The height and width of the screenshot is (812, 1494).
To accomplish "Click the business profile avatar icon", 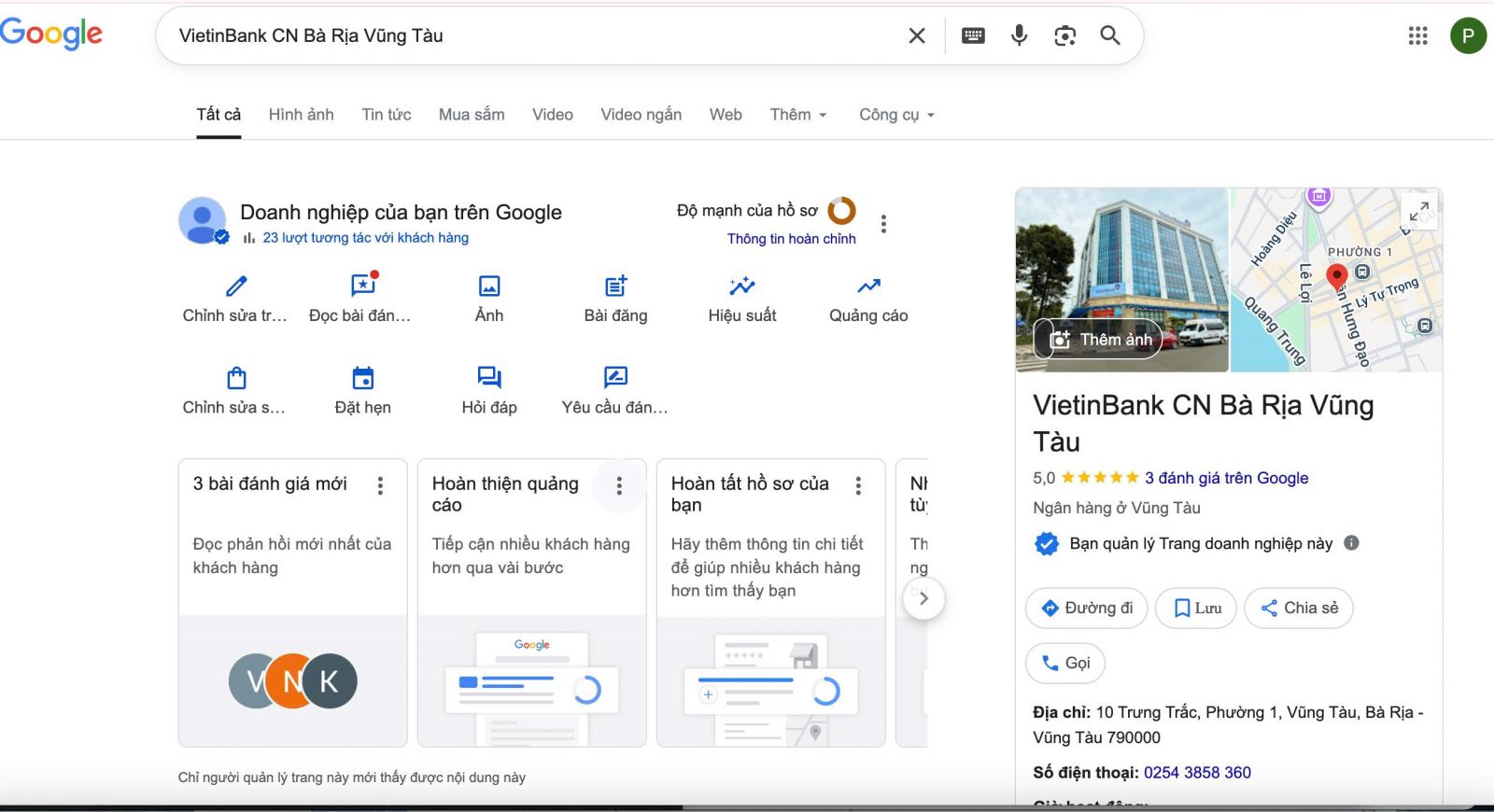I will (203, 221).
